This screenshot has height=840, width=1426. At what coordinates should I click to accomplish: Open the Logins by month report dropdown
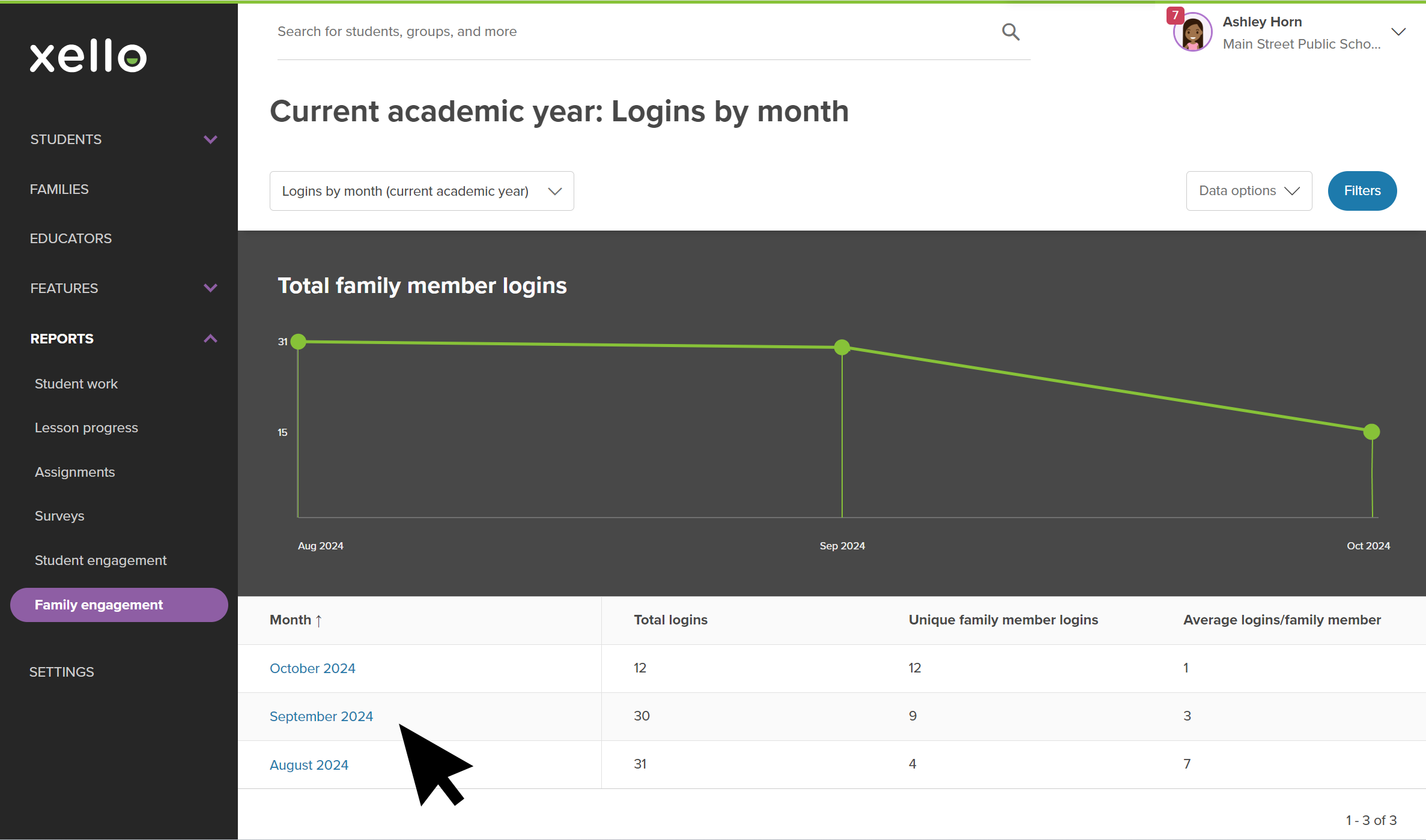point(422,191)
